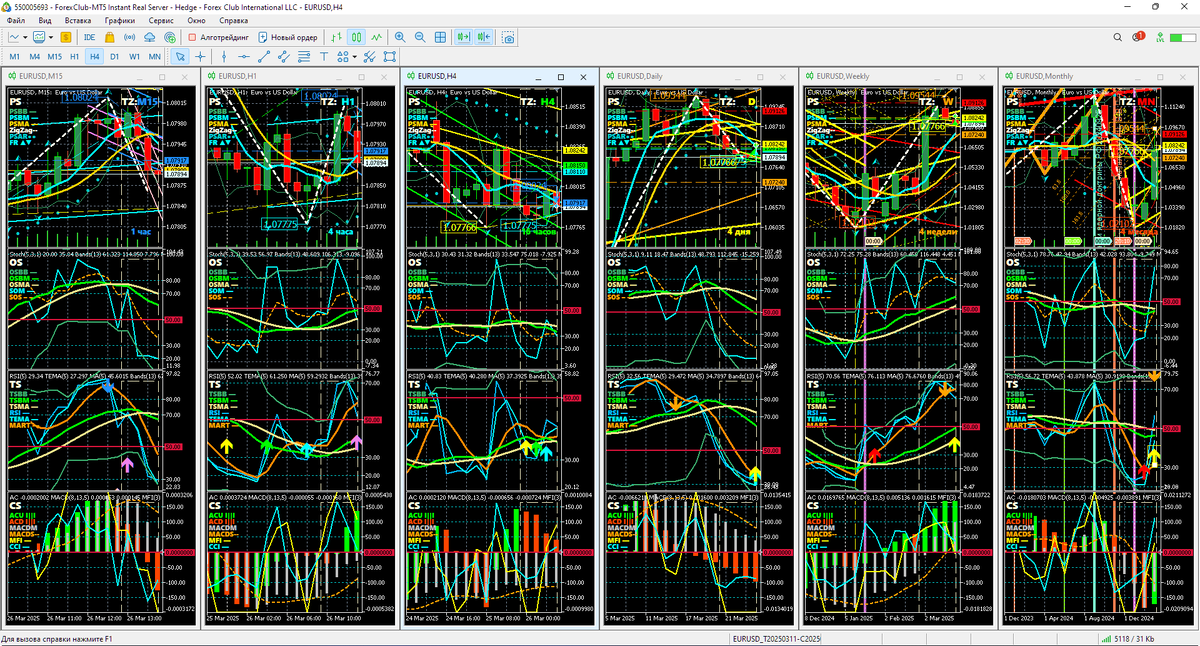Choose the horizontal line drawing tool
Image resolution: width=1200 pixels, height=646 pixels.
pyautogui.click(x=244, y=57)
